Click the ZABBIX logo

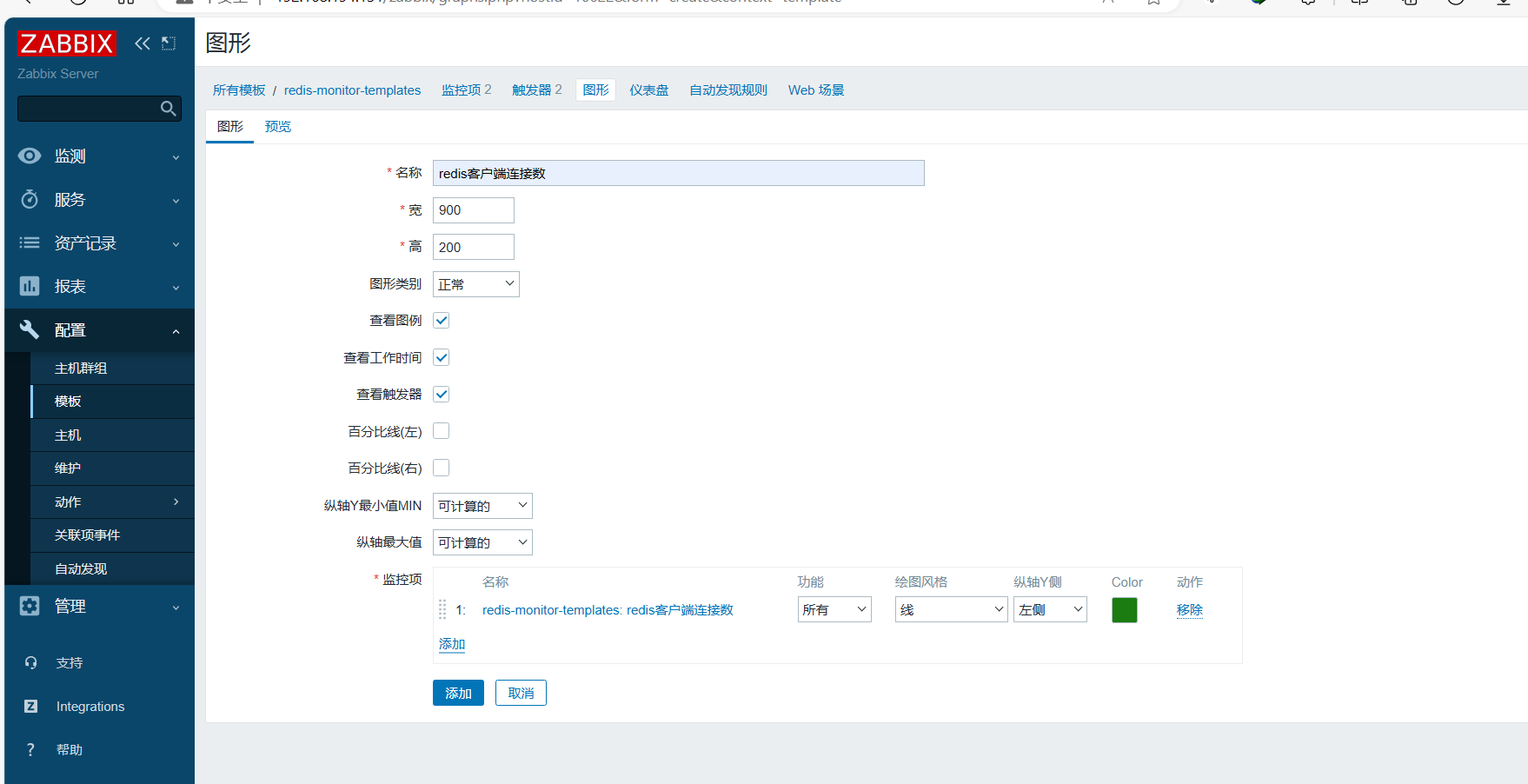coord(66,43)
